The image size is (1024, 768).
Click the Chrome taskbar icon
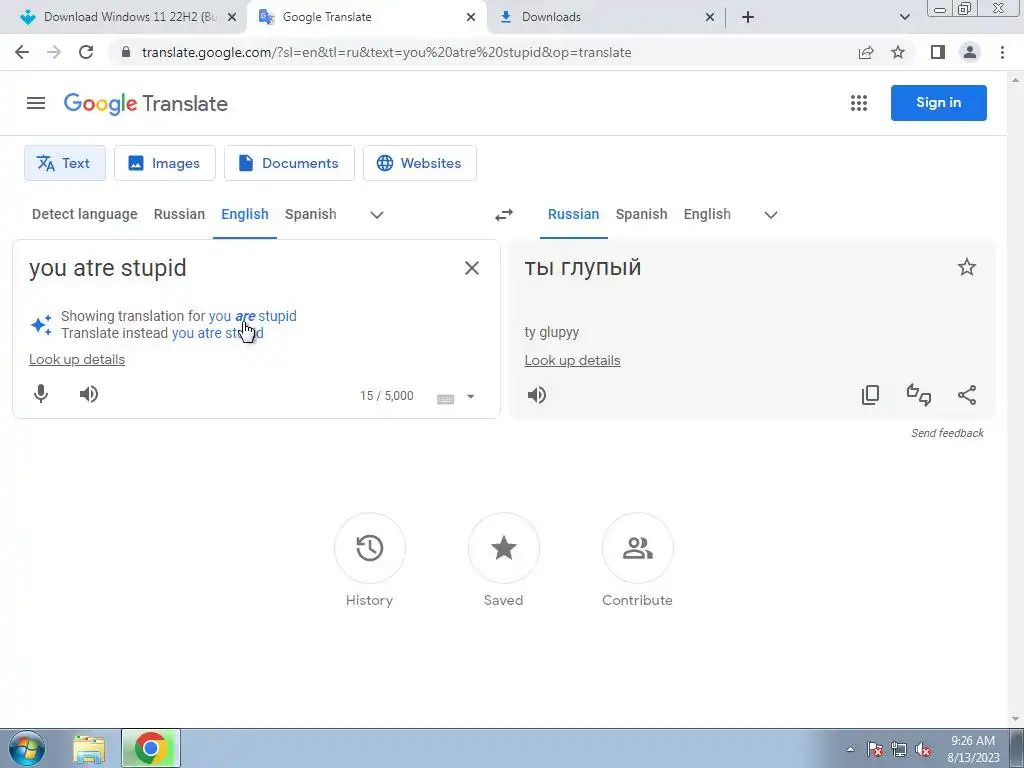(151, 749)
